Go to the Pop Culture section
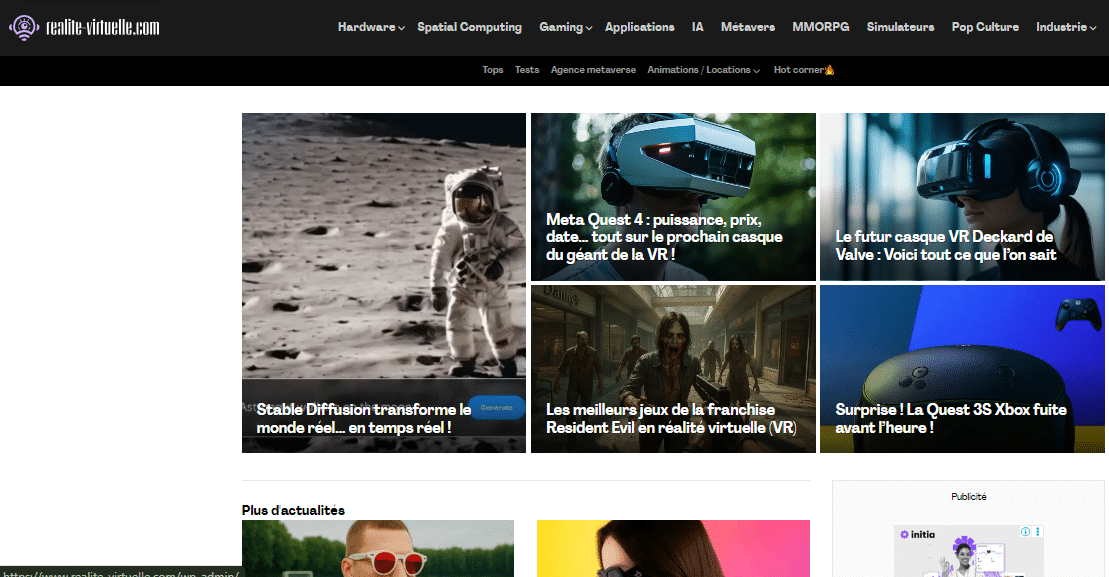 (x=985, y=27)
